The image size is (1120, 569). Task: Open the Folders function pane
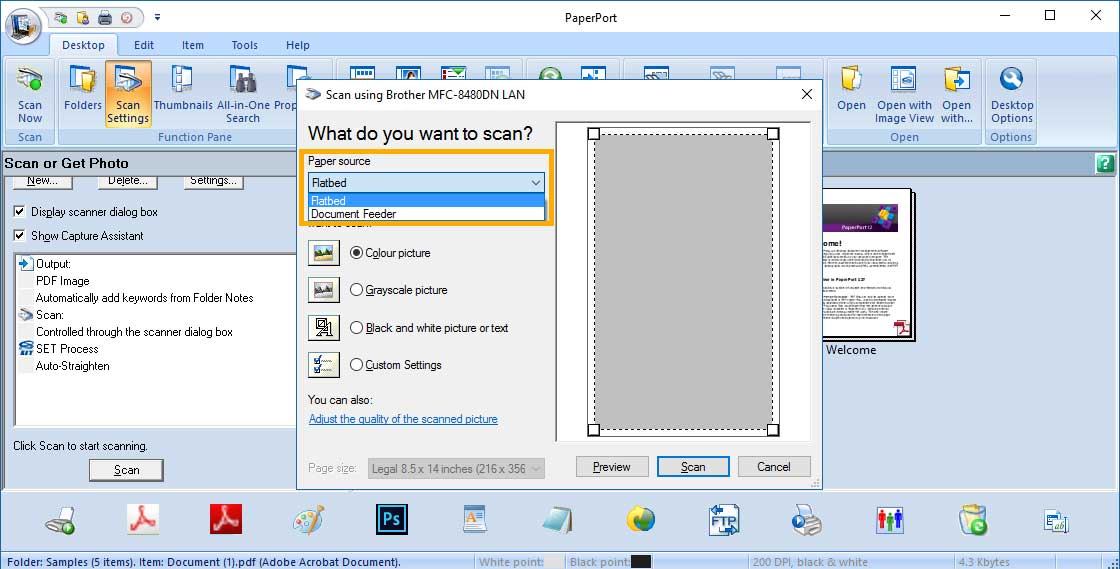point(83,89)
